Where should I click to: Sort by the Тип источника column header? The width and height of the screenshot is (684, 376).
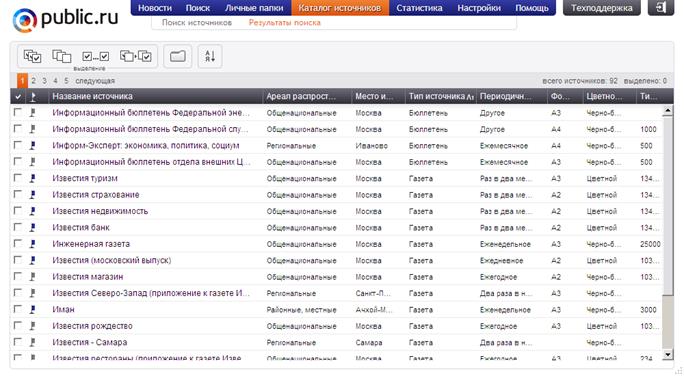click(x=440, y=96)
